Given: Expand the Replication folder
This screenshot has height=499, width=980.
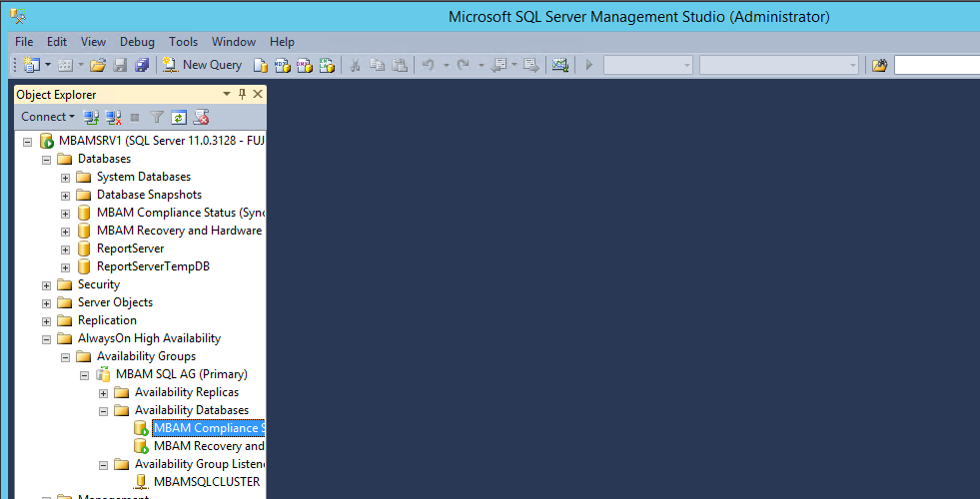Looking at the screenshot, I should coord(46,321).
